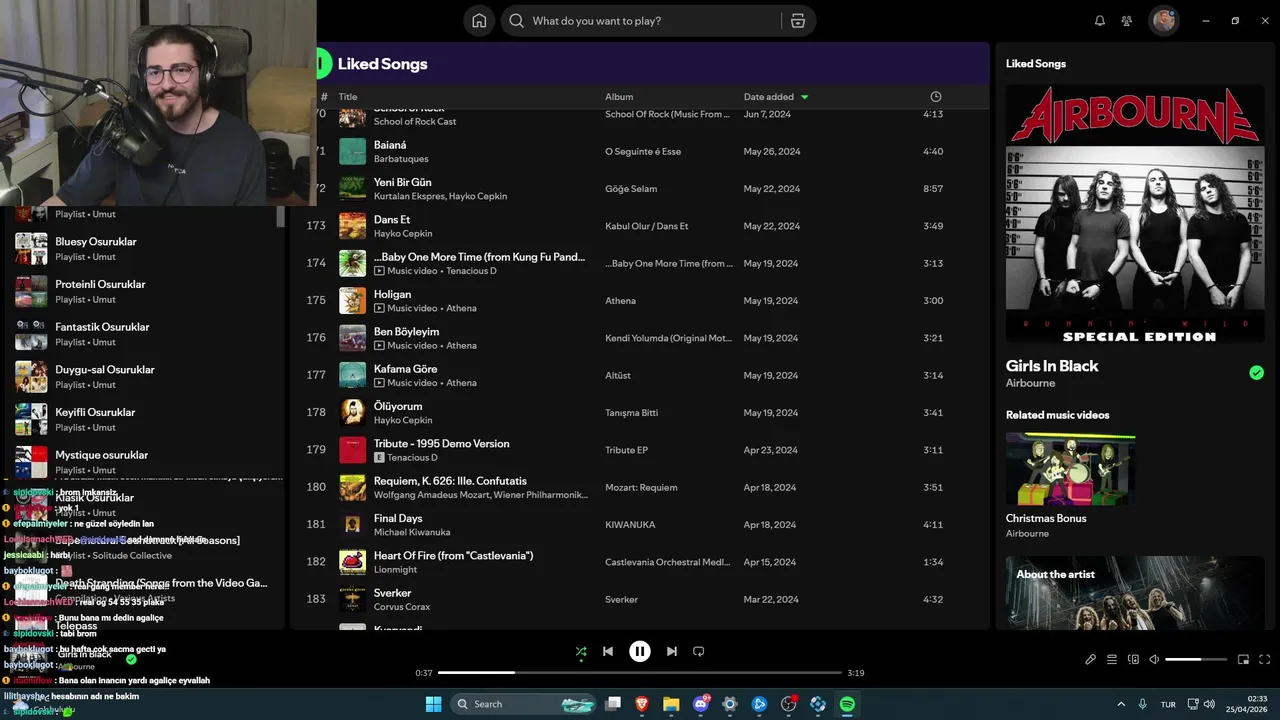Open the user profile avatar menu
Image resolution: width=1280 pixels, height=720 pixels.
pyautogui.click(x=1163, y=20)
